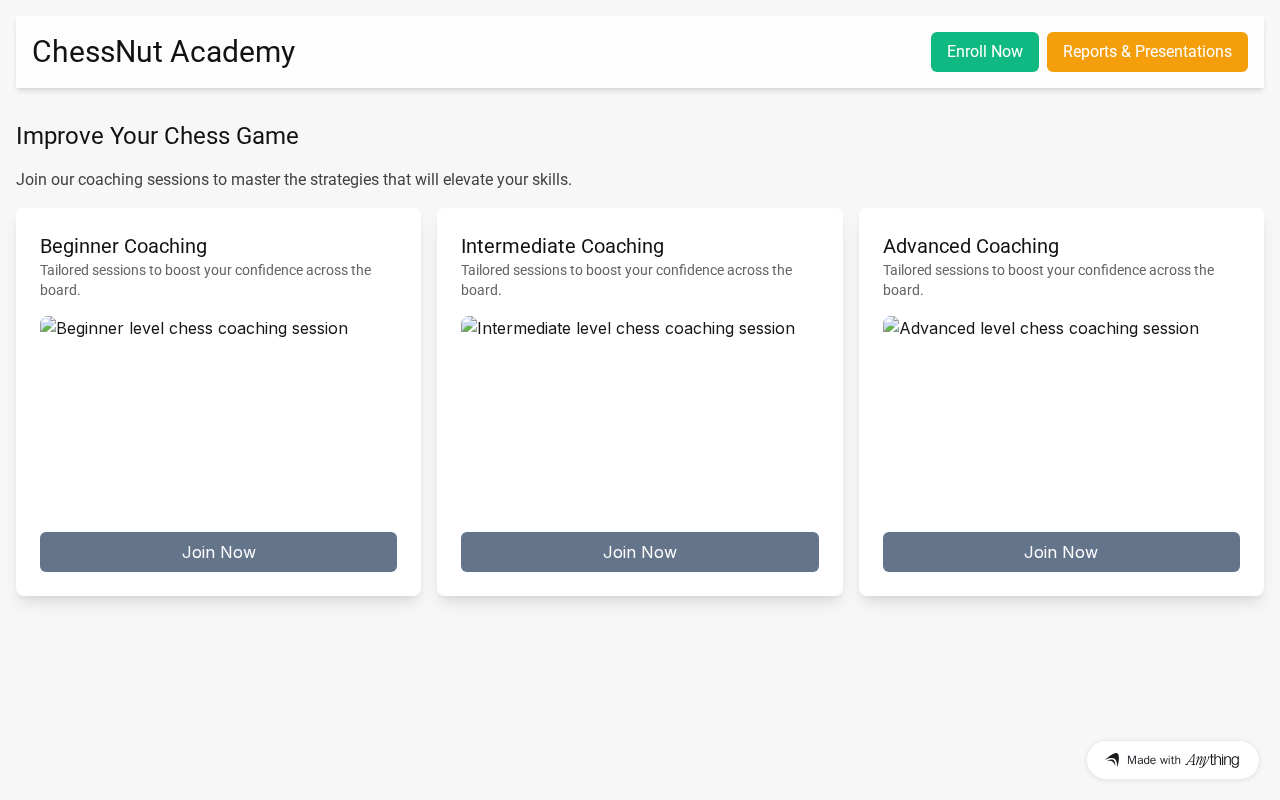Click the ChessNut Academy site title
The height and width of the screenshot is (800, 1280).
pos(163,52)
